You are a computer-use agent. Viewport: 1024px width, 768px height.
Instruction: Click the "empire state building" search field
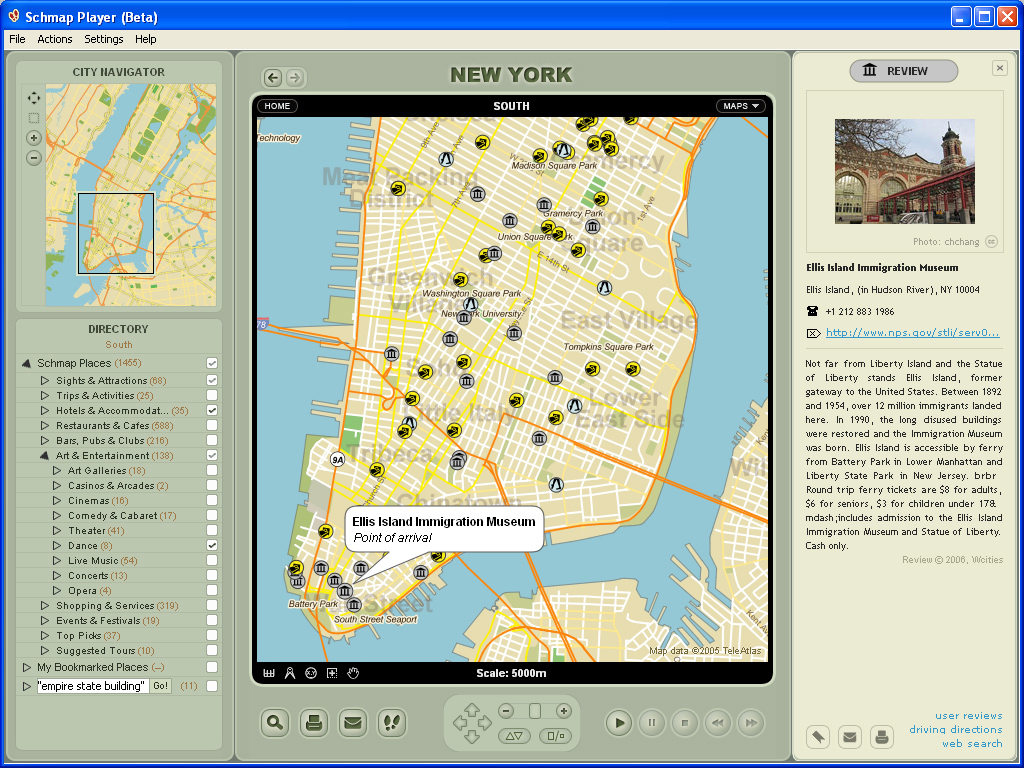point(93,686)
